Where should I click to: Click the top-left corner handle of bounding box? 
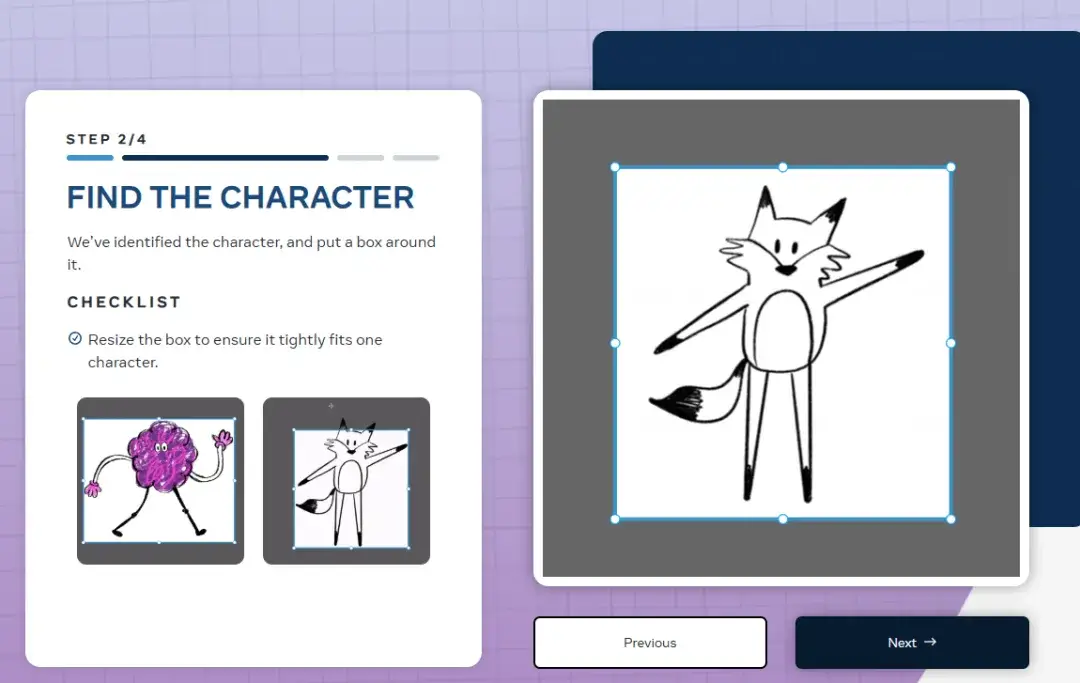click(615, 167)
